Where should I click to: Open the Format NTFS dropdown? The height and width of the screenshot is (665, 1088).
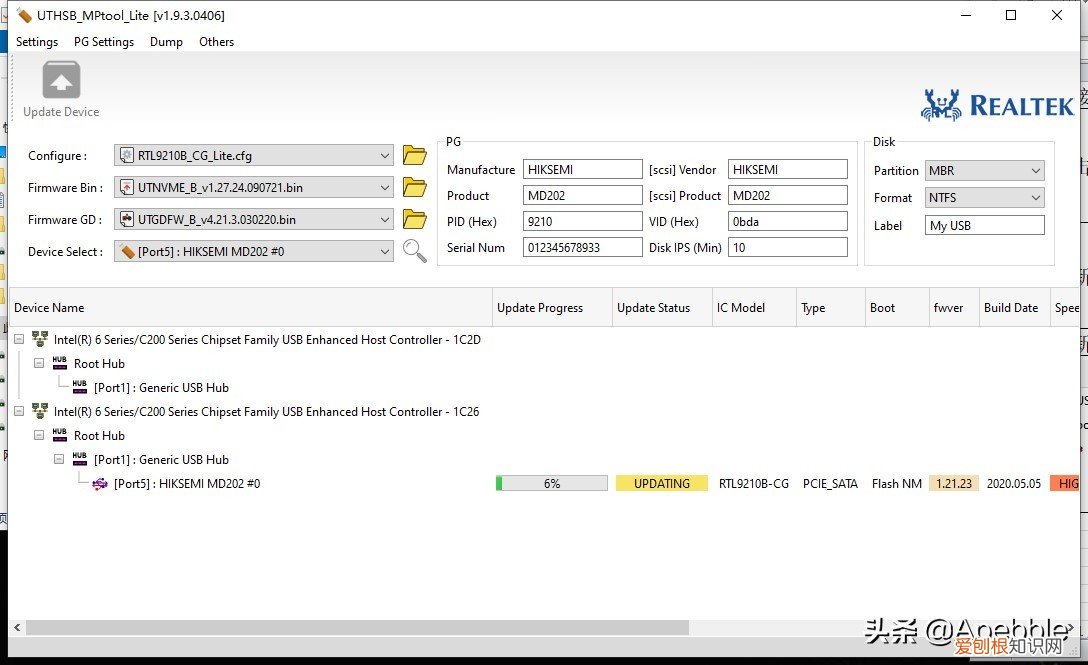pos(1035,198)
